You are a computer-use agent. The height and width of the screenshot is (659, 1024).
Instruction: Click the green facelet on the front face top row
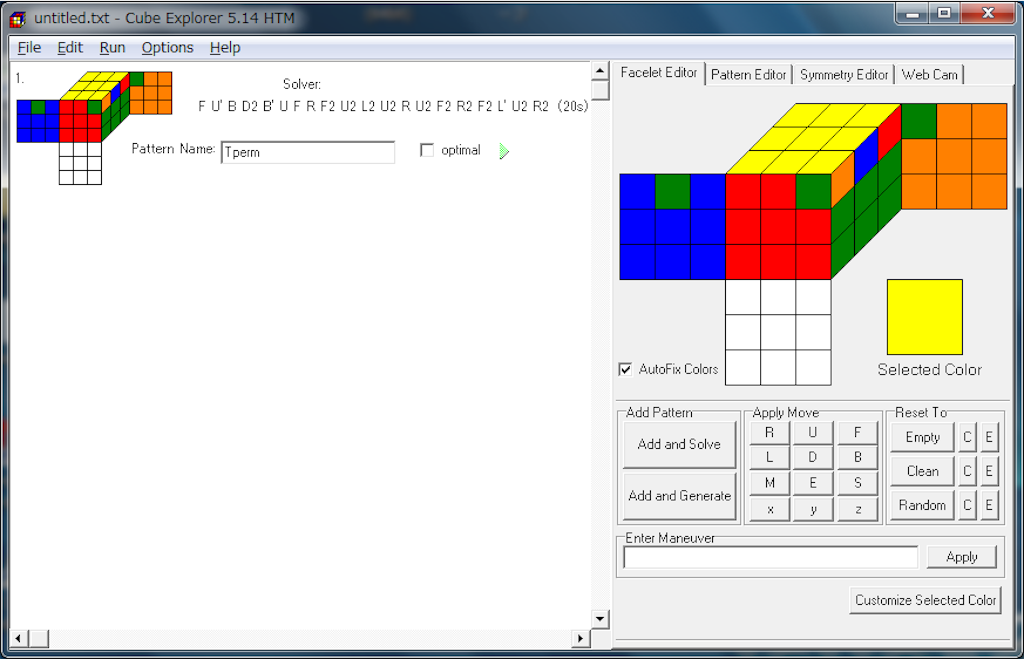[x=814, y=191]
